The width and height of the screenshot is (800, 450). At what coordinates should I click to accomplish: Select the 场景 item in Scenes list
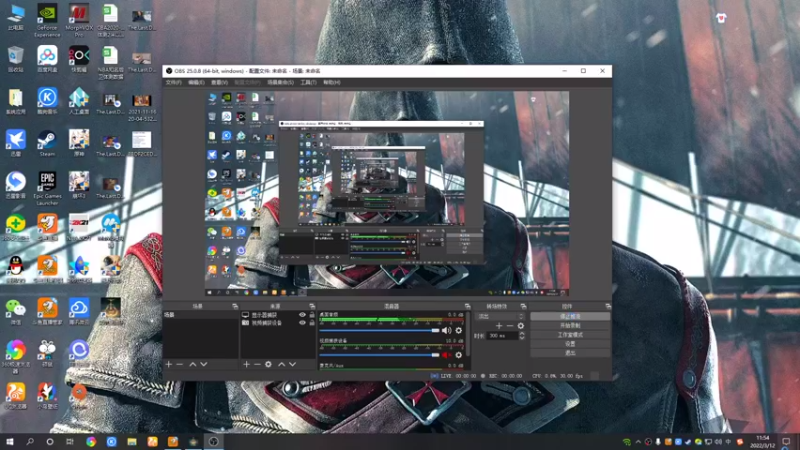point(201,315)
